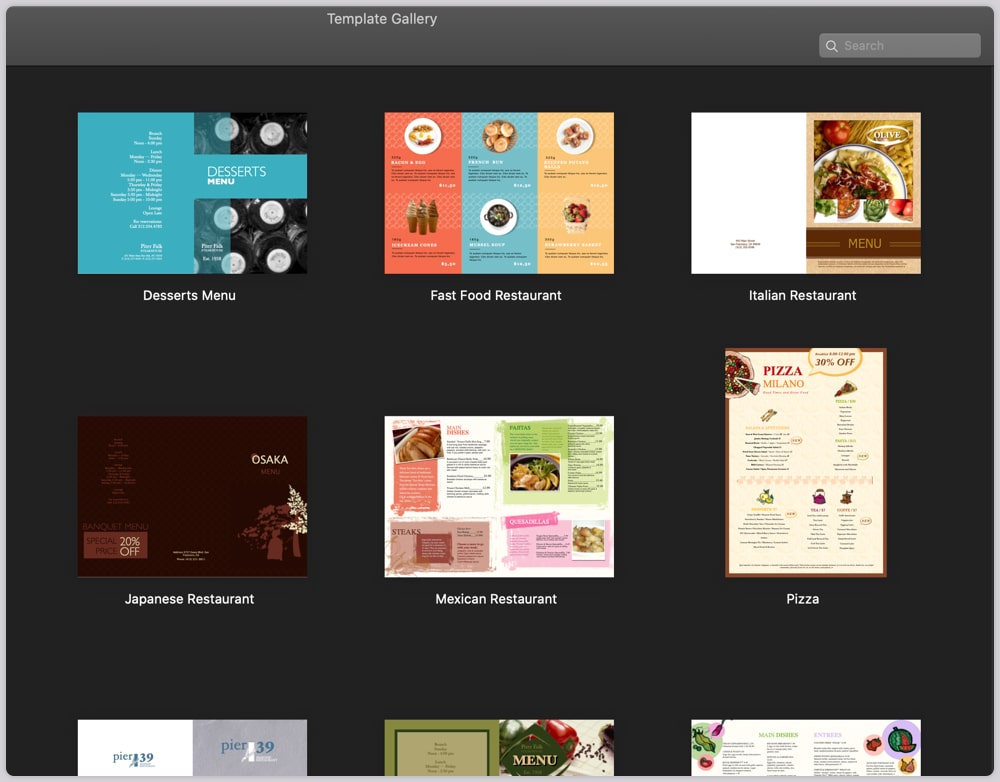This screenshot has height=782, width=1000.
Task: Click the Japanese Restaurant label
Action: click(x=189, y=598)
